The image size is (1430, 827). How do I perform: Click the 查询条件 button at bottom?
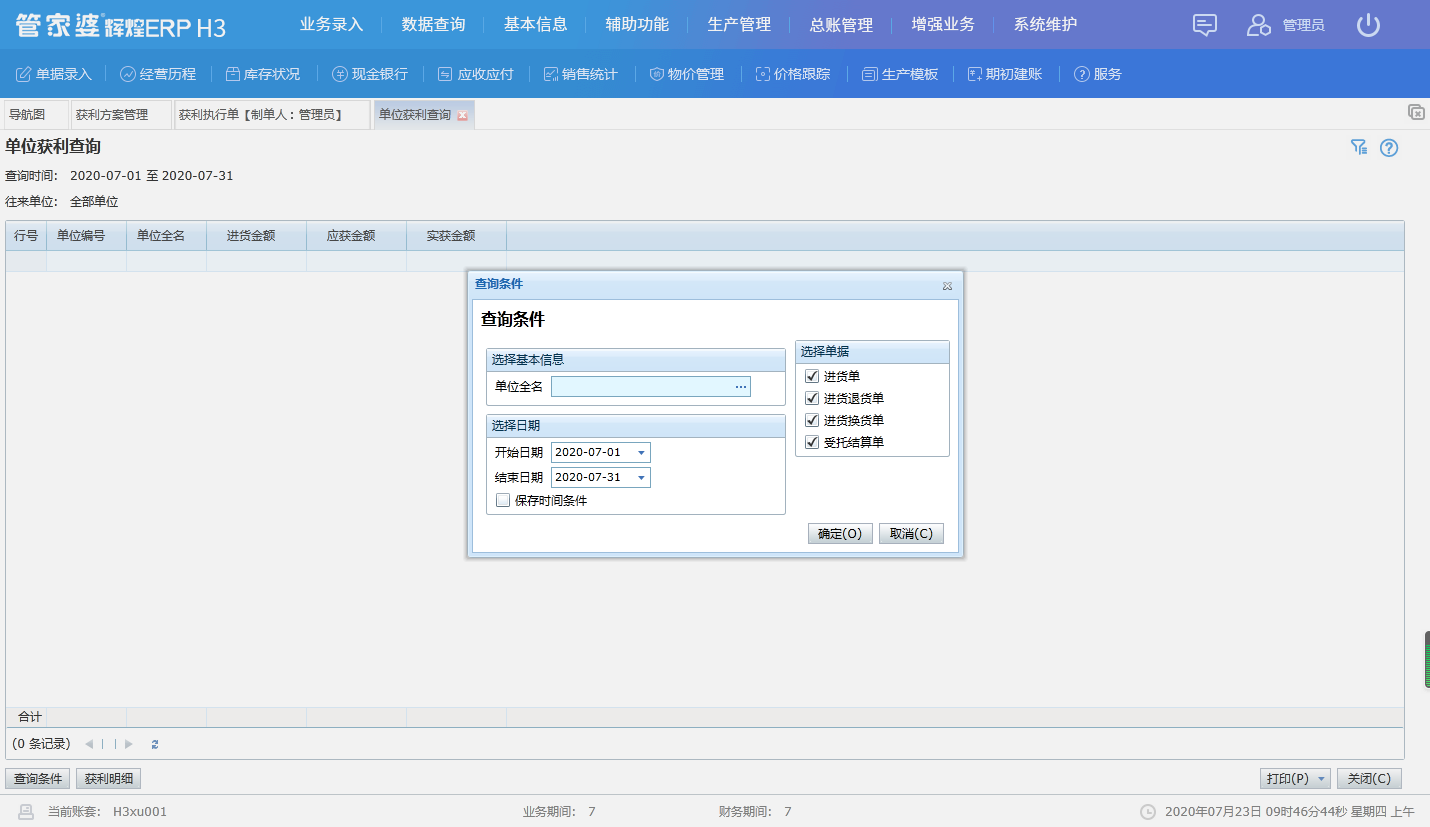coord(38,779)
